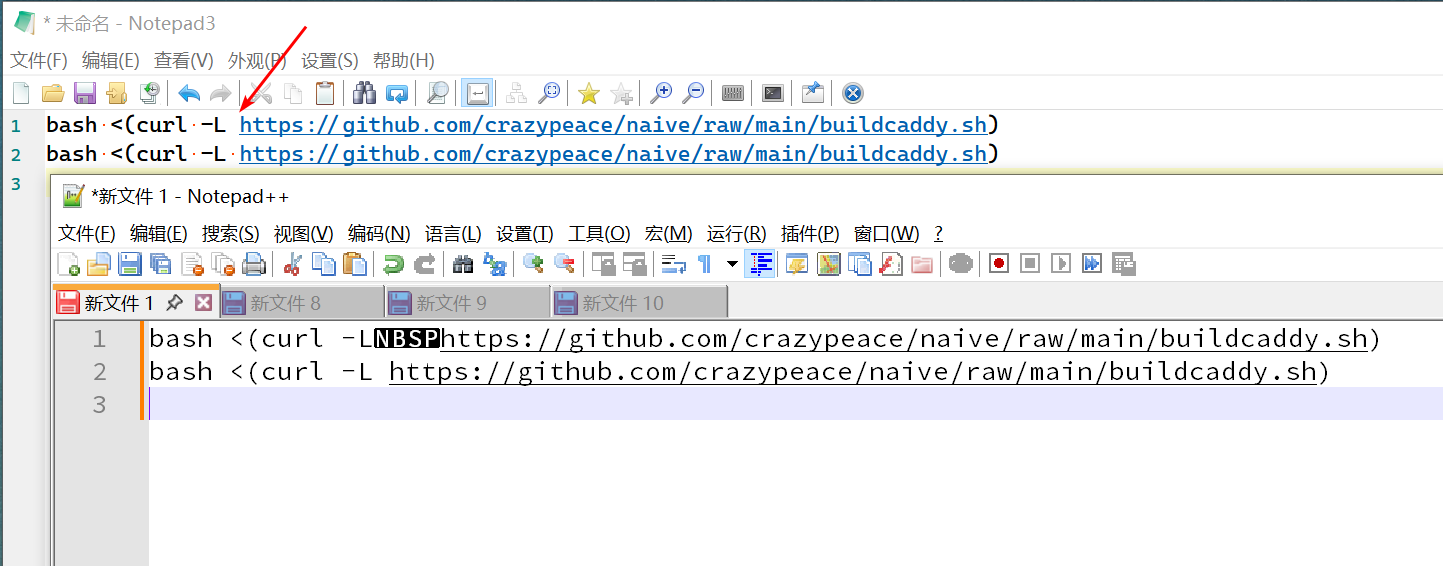Close the 新文件 1 tab

[203, 303]
